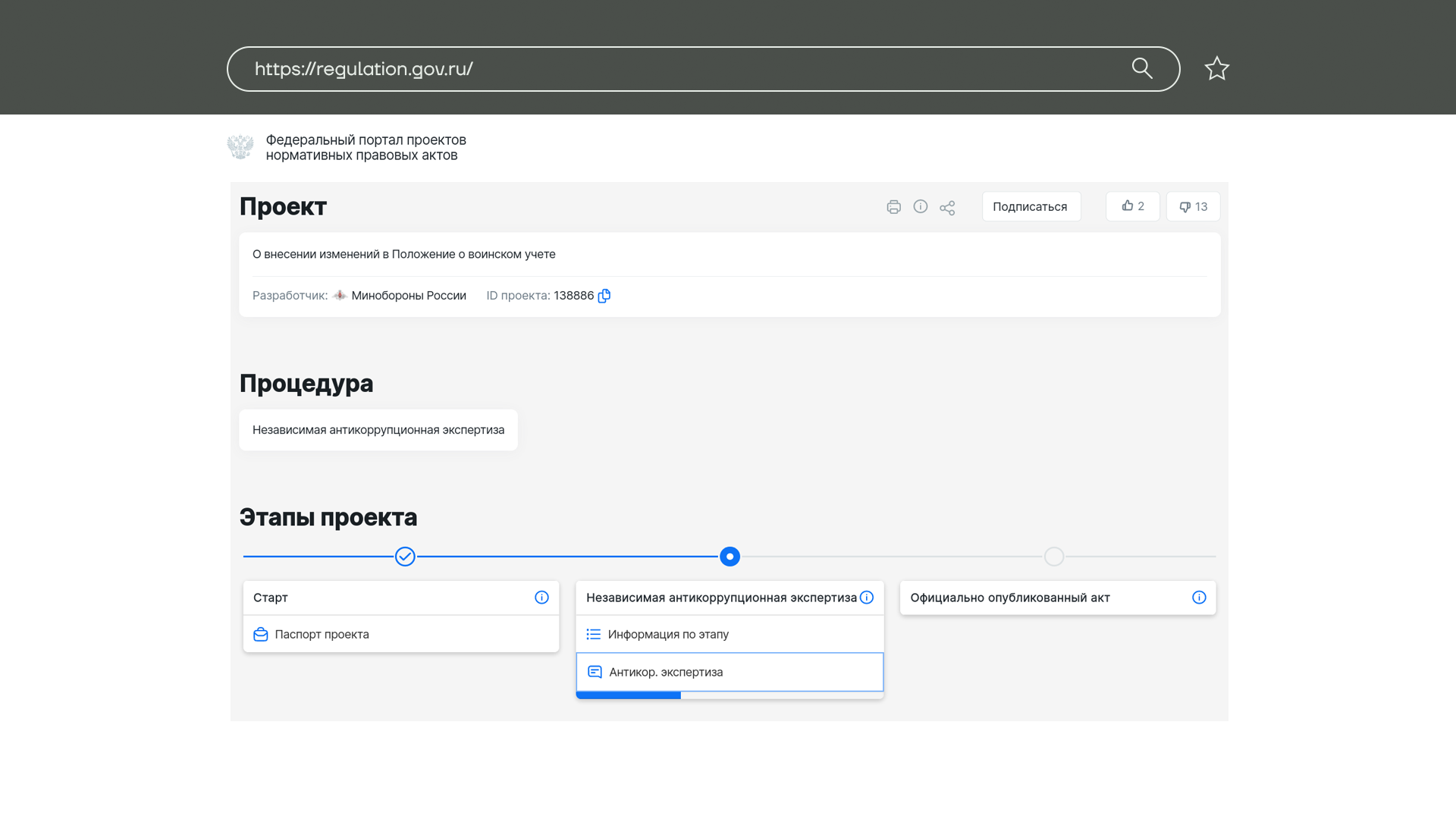This screenshot has height=819, width=1456.
Task: Click Независимая антикоррупционная экспертиза procedure chip
Action: pyautogui.click(x=378, y=430)
